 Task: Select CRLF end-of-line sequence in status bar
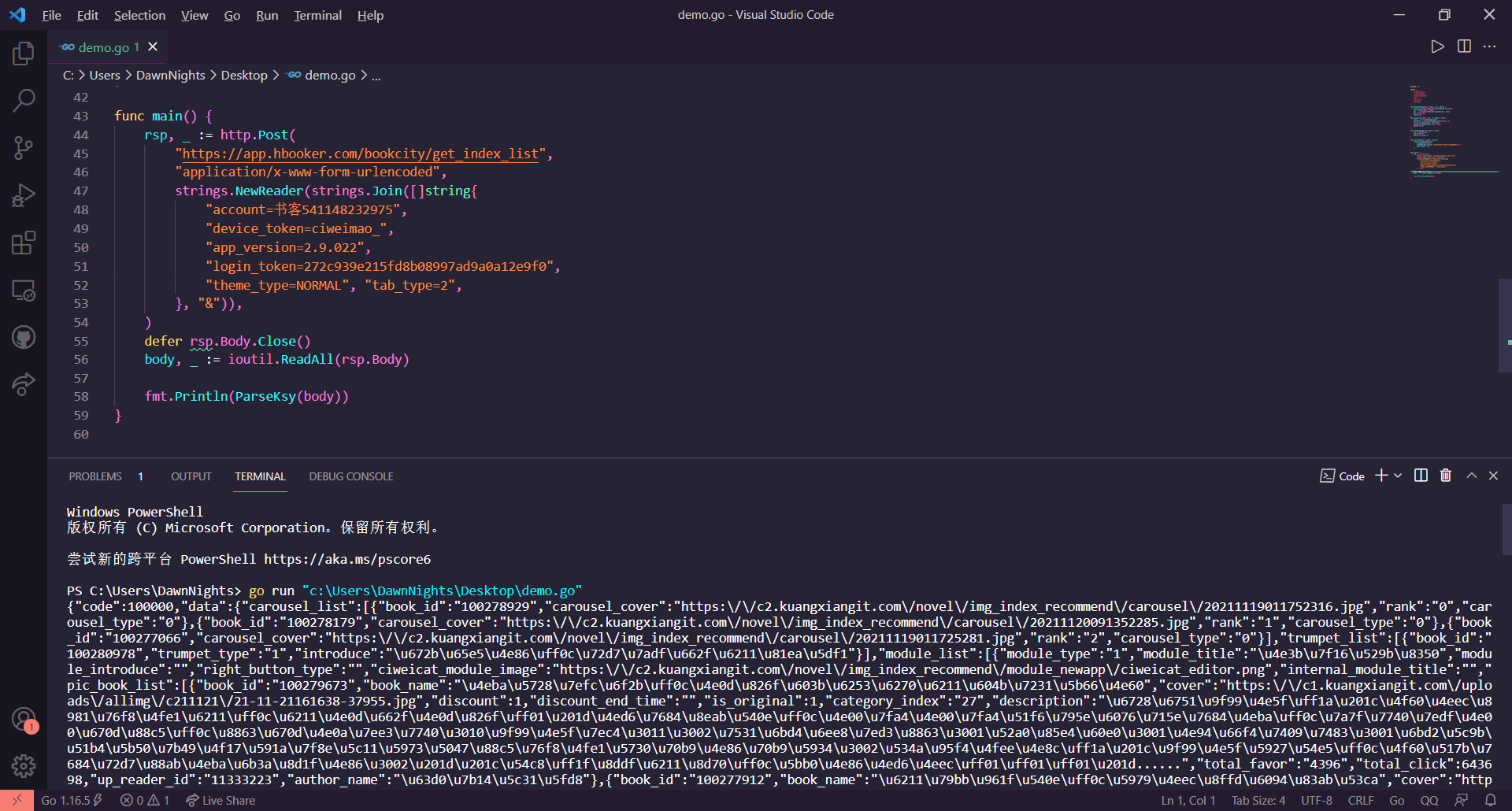1360,800
